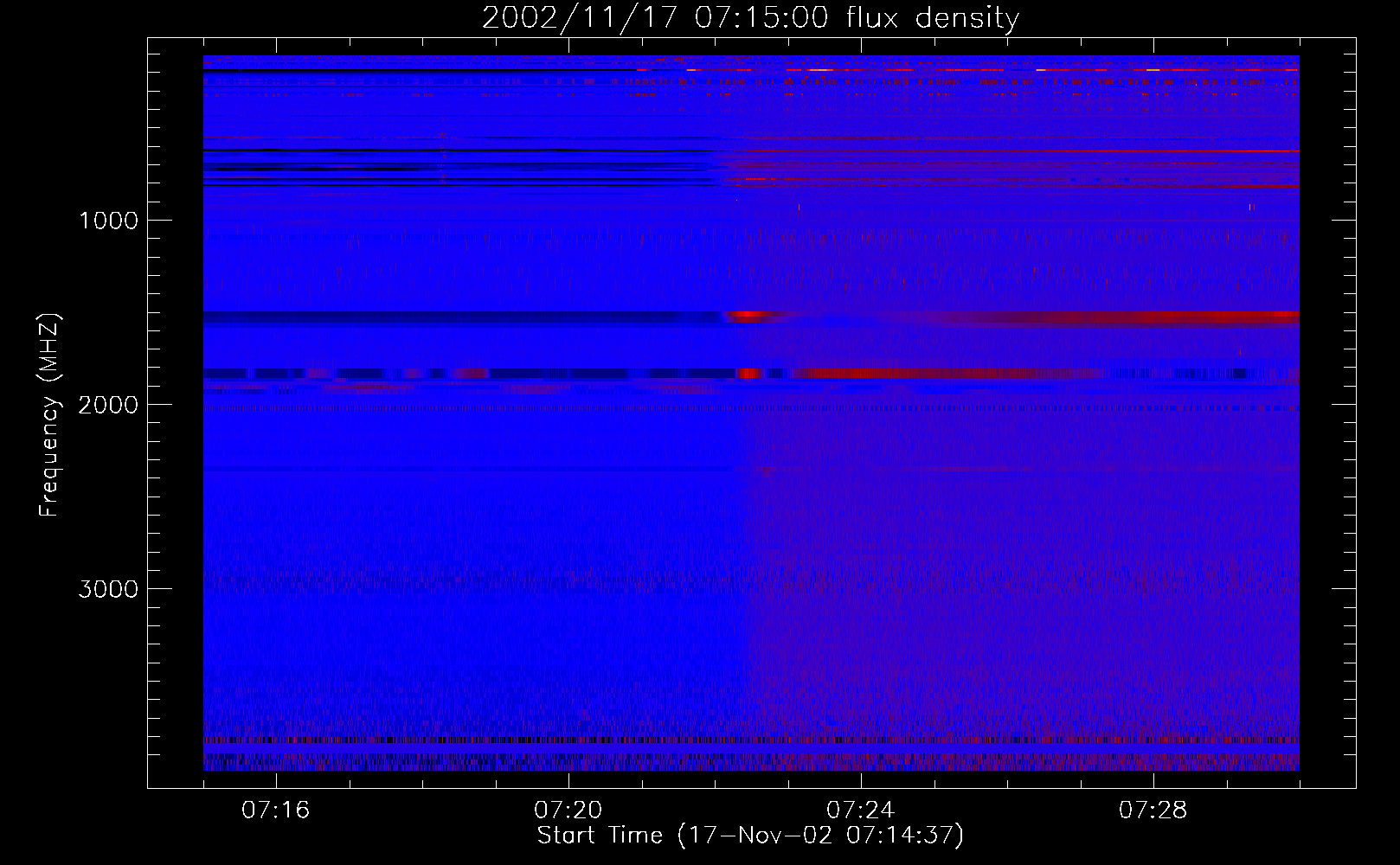
Task: Click the 1000 frequency tick label
Action: click(x=107, y=220)
